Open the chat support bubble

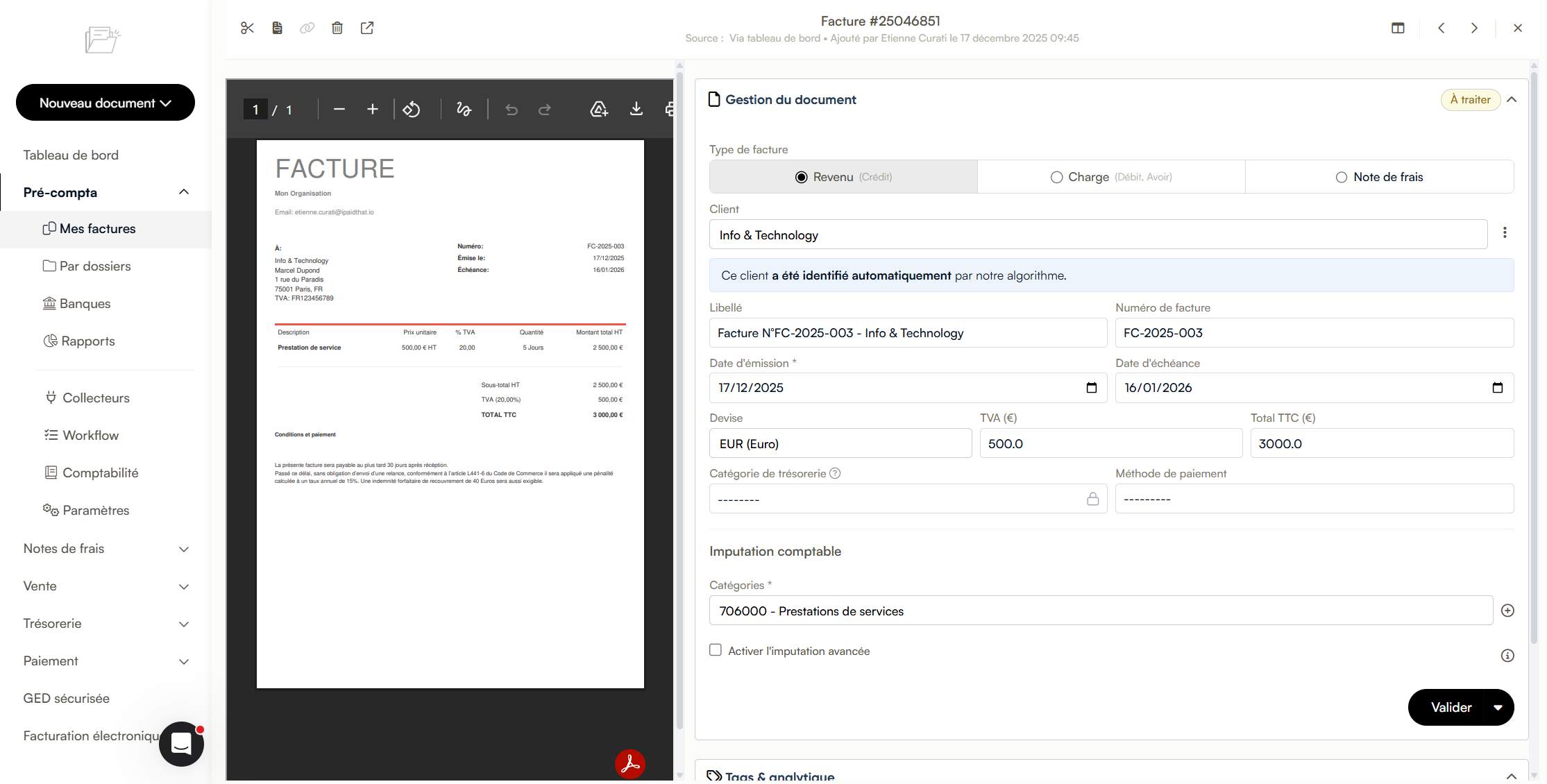tap(181, 744)
